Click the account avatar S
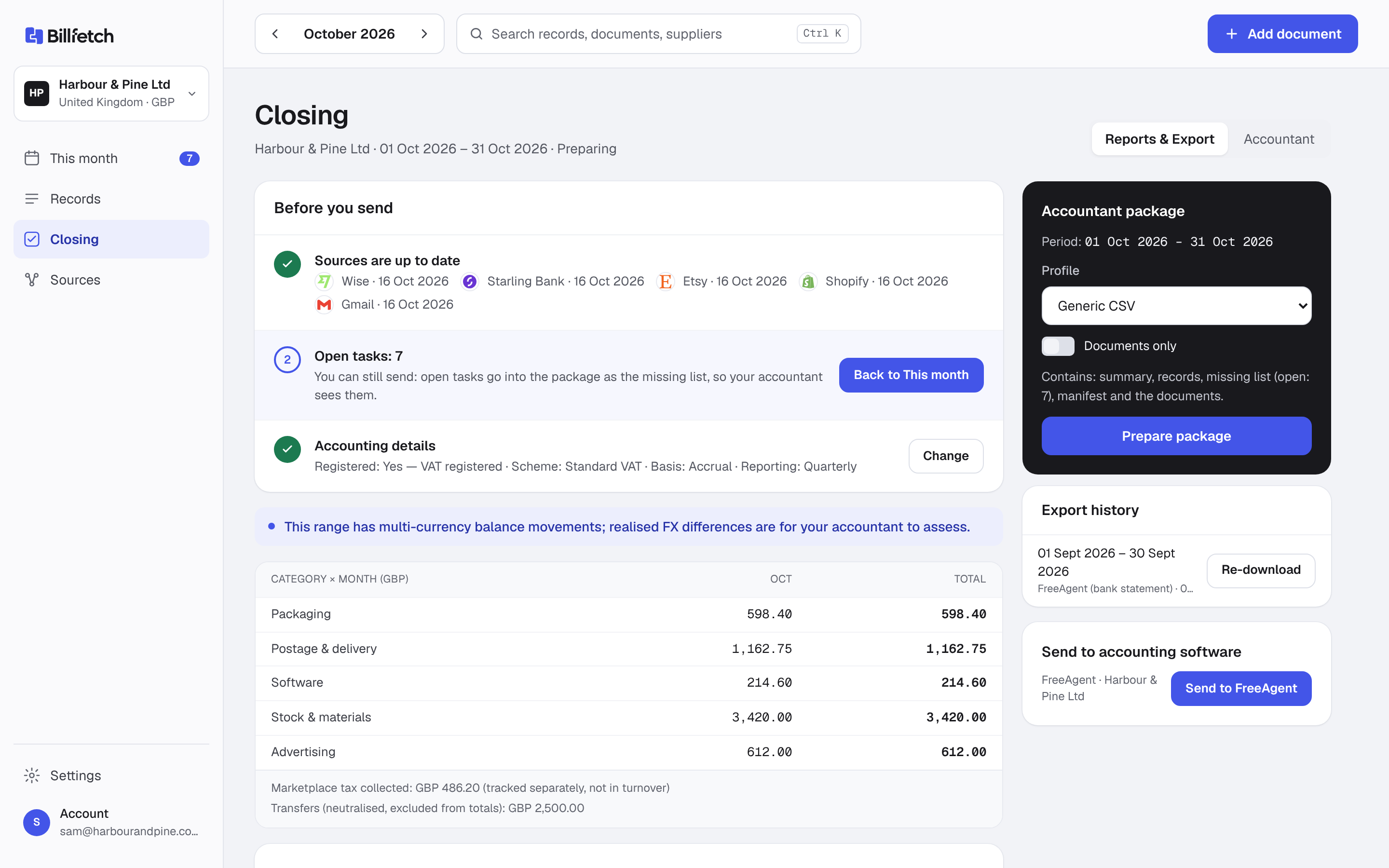The image size is (1389, 868). 37,822
